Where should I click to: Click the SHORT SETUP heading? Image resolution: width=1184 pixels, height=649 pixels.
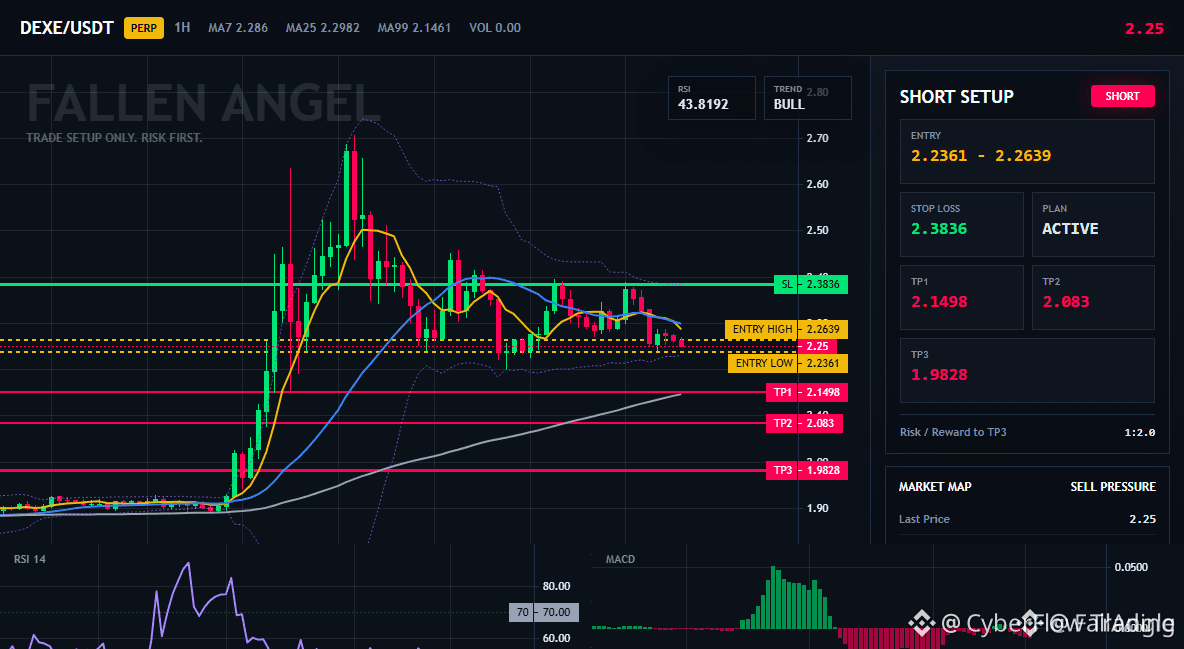[956, 97]
